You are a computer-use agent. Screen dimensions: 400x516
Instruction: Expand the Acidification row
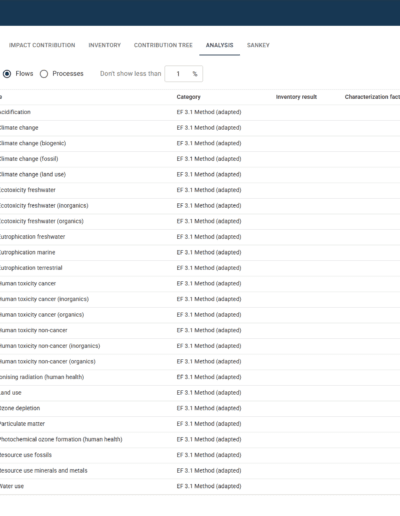point(200,112)
